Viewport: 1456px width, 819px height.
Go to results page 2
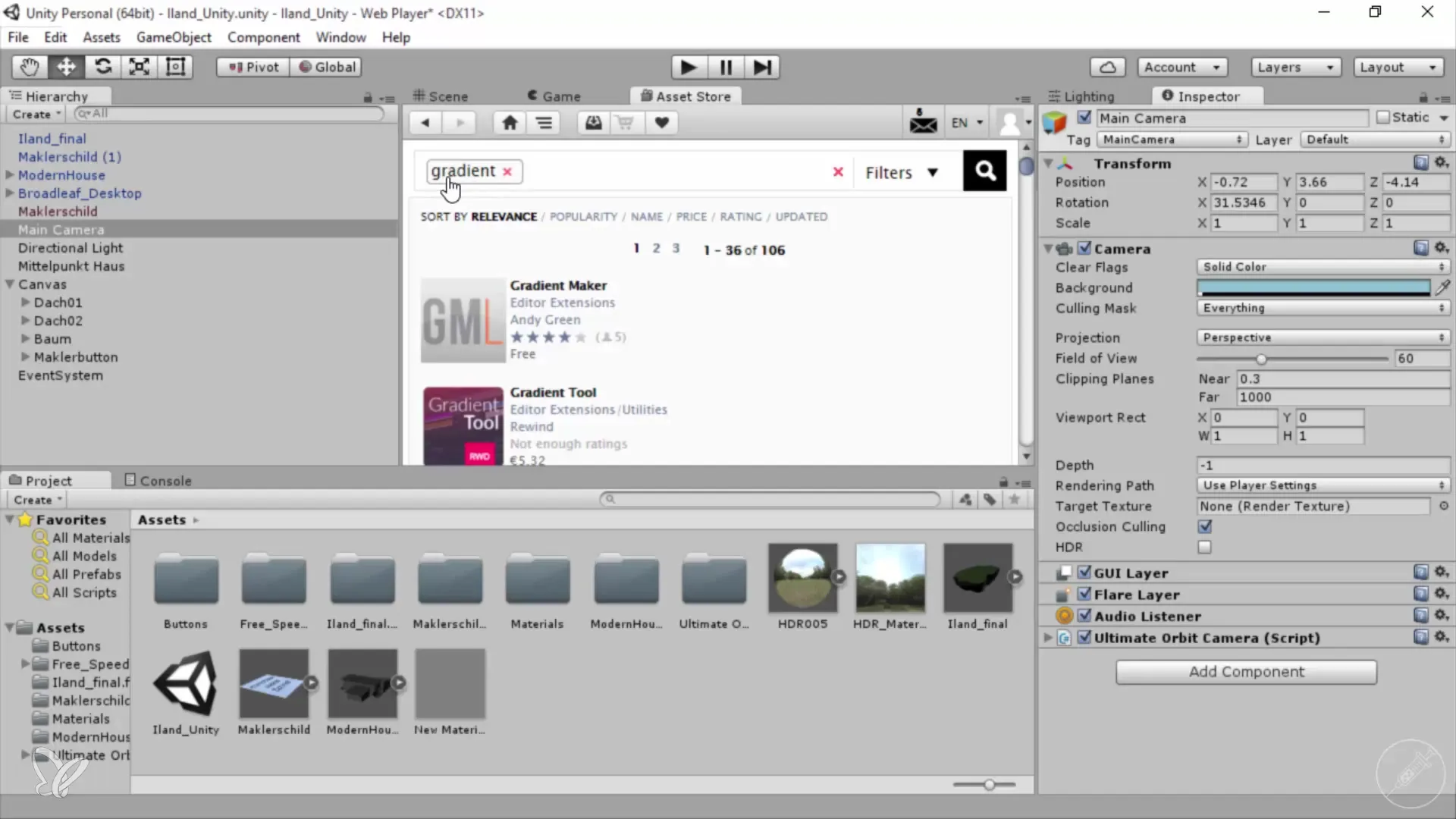click(656, 249)
